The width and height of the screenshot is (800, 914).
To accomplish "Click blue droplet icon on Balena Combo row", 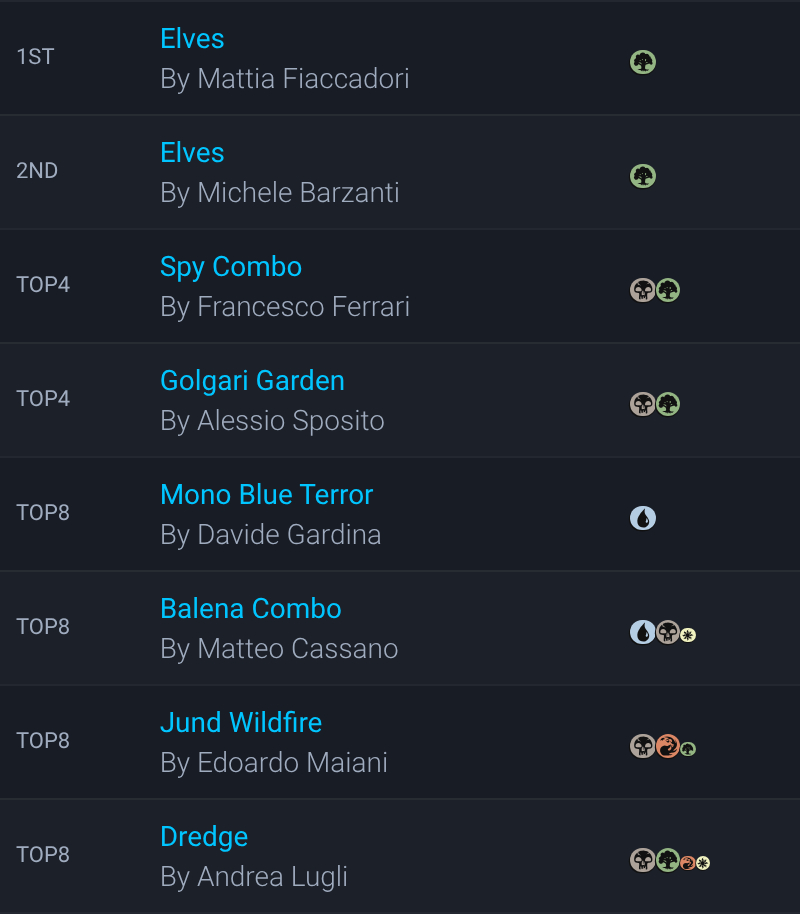I will pos(642,633).
